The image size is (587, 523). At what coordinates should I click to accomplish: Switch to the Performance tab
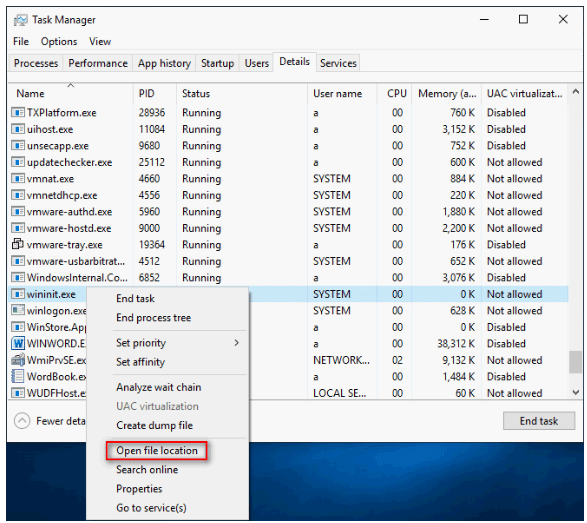pyautogui.click(x=98, y=63)
